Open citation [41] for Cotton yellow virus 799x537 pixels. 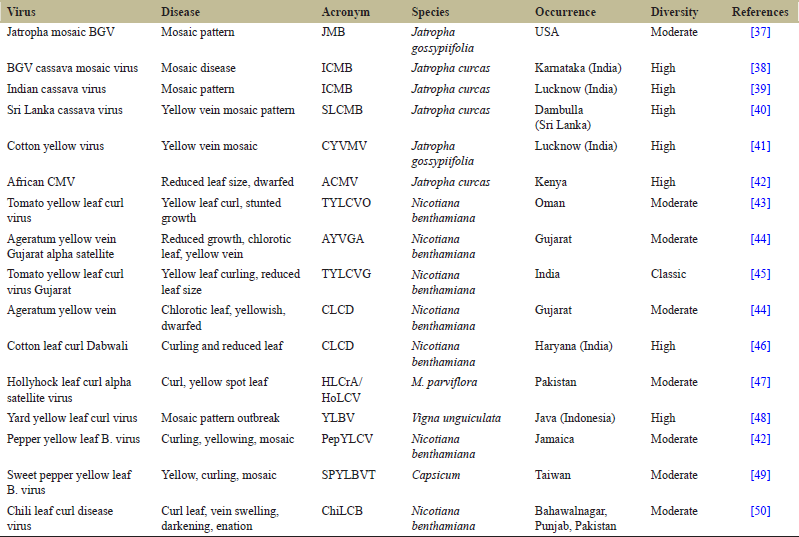pyautogui.click(x=760, y=146)
